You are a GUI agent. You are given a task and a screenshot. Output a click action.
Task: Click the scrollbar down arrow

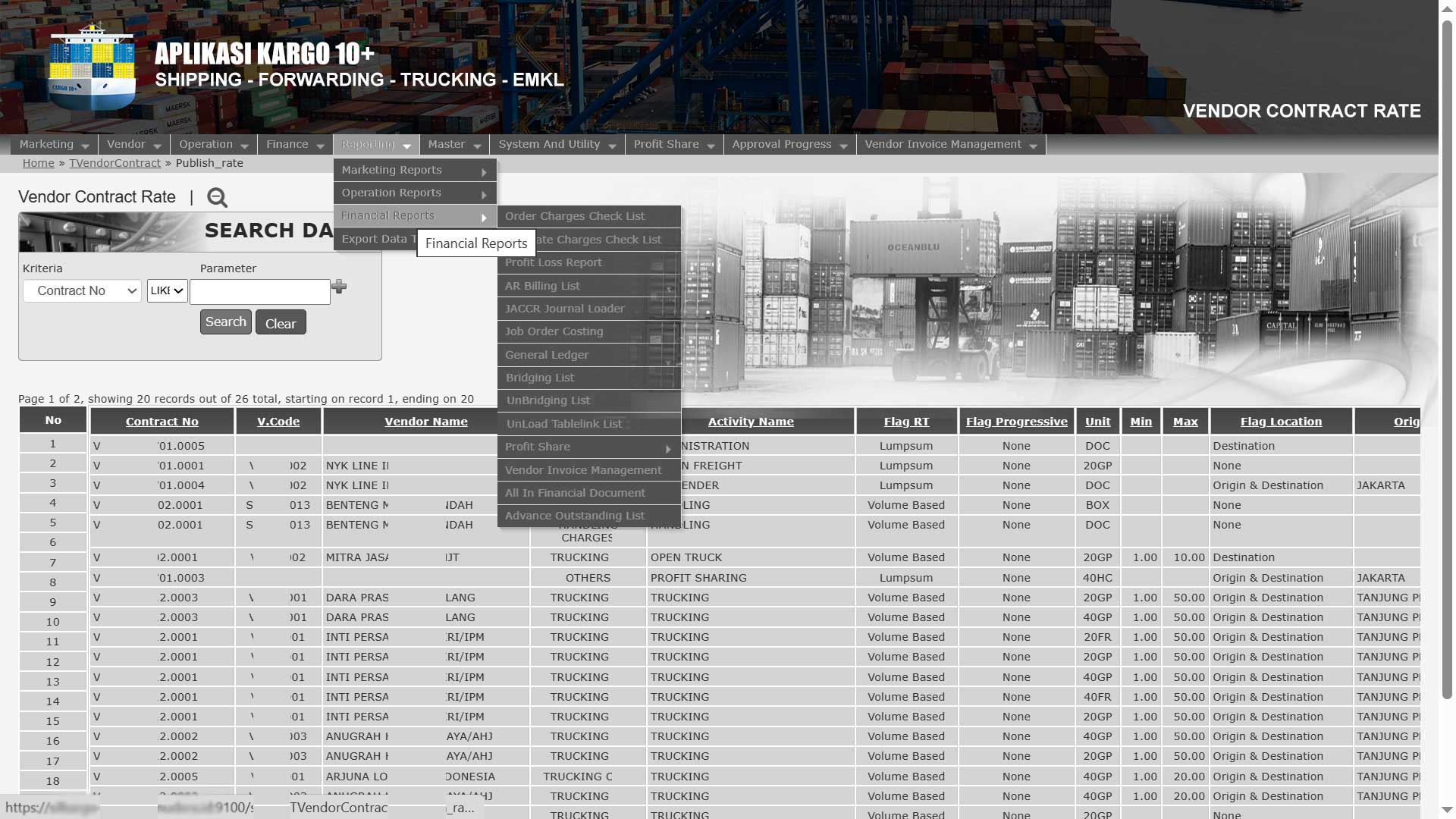pyautogui.click(x=1447, y=811)
